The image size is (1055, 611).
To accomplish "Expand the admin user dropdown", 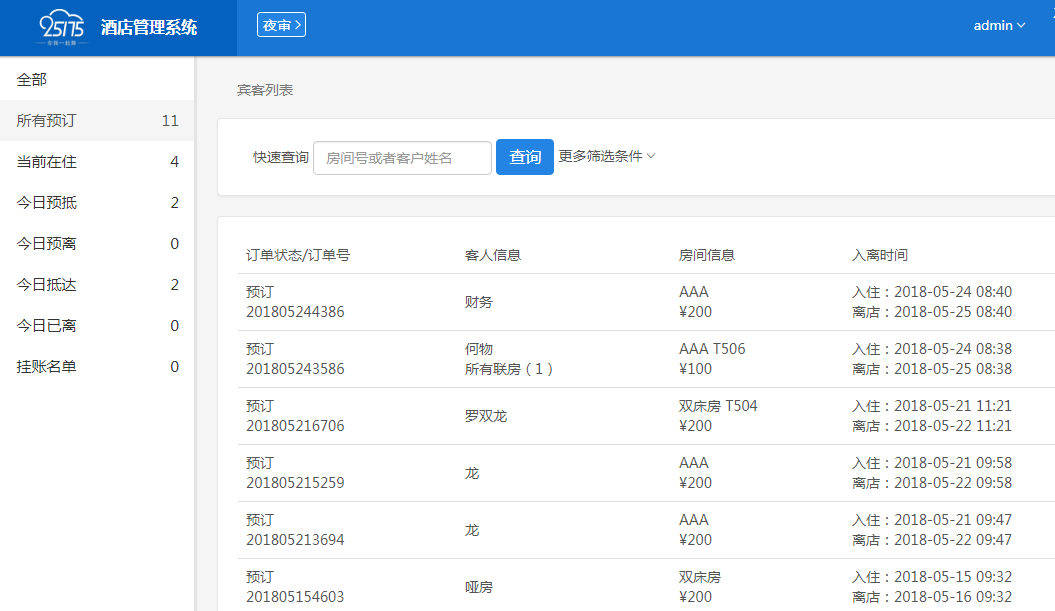I will [x=999, y=26].
